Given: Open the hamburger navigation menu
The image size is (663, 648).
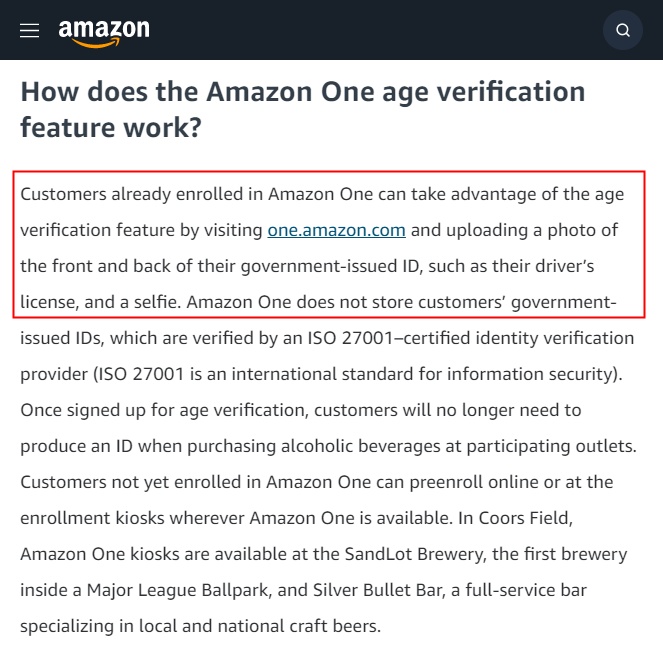Looking at the screenshot, I should (29, 30).
